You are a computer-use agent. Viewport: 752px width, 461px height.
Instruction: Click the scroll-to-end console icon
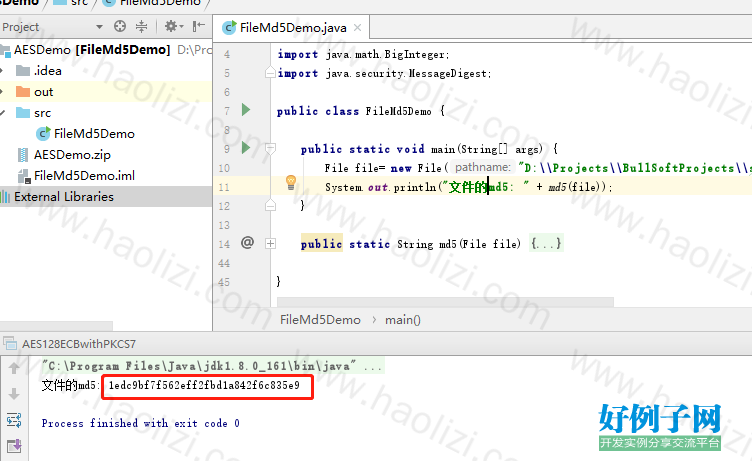point(14,446)
